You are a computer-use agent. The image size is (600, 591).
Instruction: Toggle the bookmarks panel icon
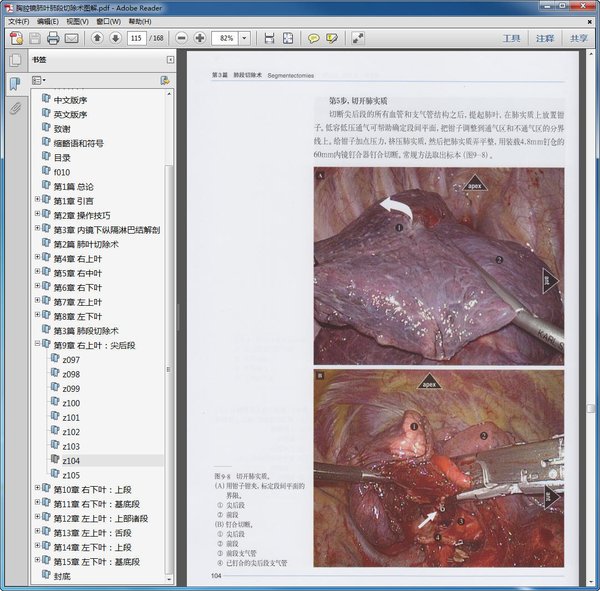[15, 83]
